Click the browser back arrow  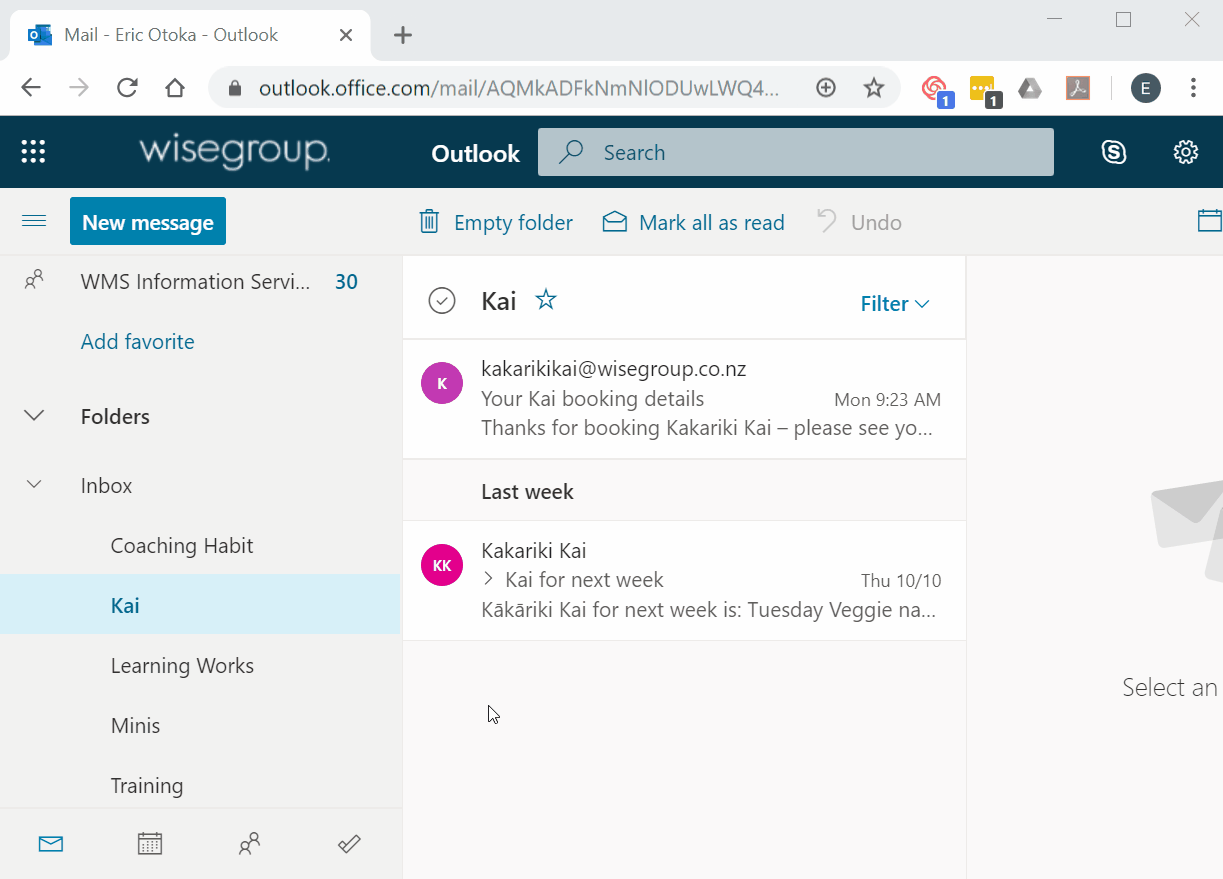point(31,88)
